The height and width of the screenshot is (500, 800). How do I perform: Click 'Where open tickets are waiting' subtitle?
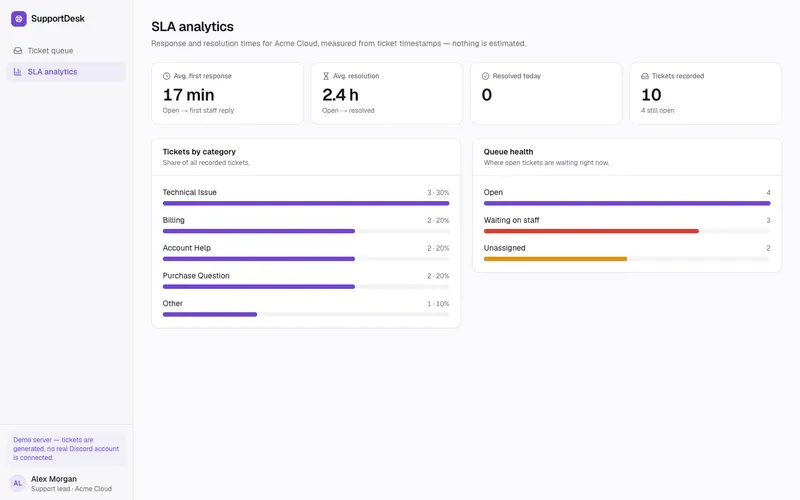(546, 163)
